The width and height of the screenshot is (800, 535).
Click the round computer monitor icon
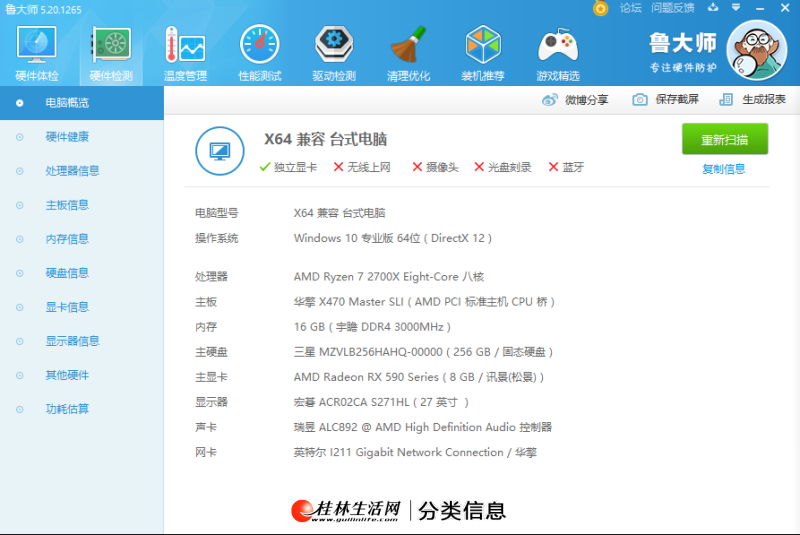pos(219,151)
